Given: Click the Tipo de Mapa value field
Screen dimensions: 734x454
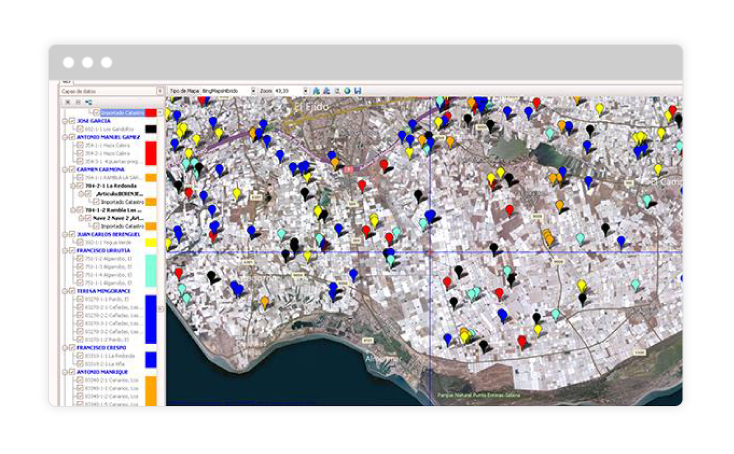Looking at the screenshot, I should pos(226,91).
